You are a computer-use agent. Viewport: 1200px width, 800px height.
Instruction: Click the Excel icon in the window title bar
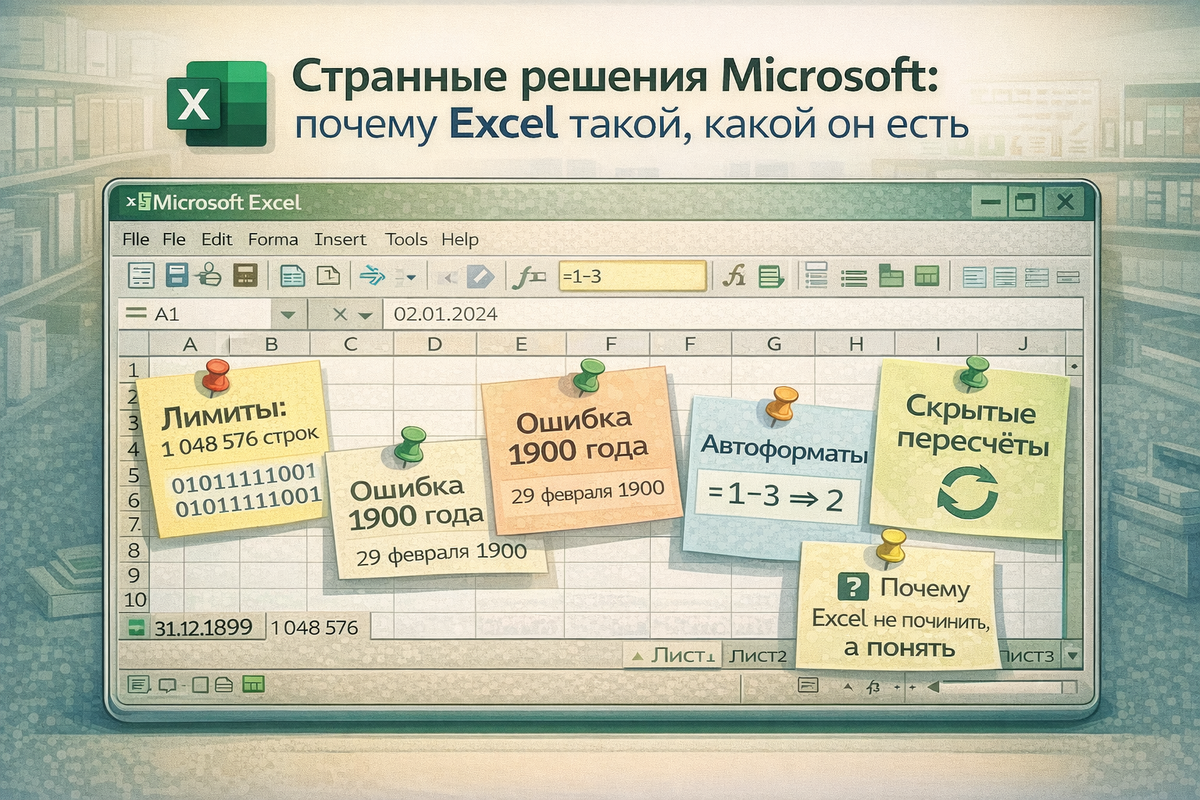tap(137, 202)
